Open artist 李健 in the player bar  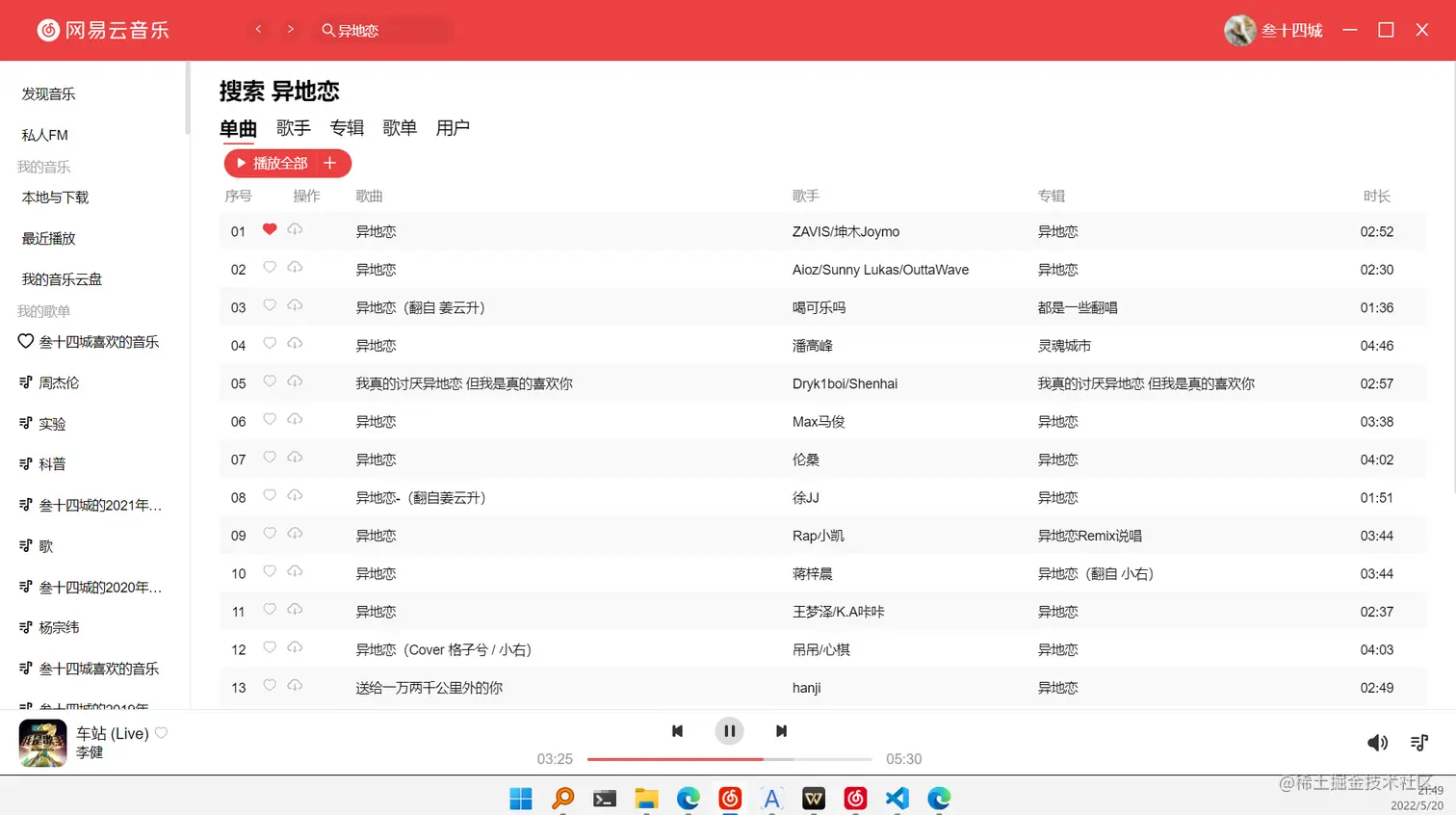point(90,752)
